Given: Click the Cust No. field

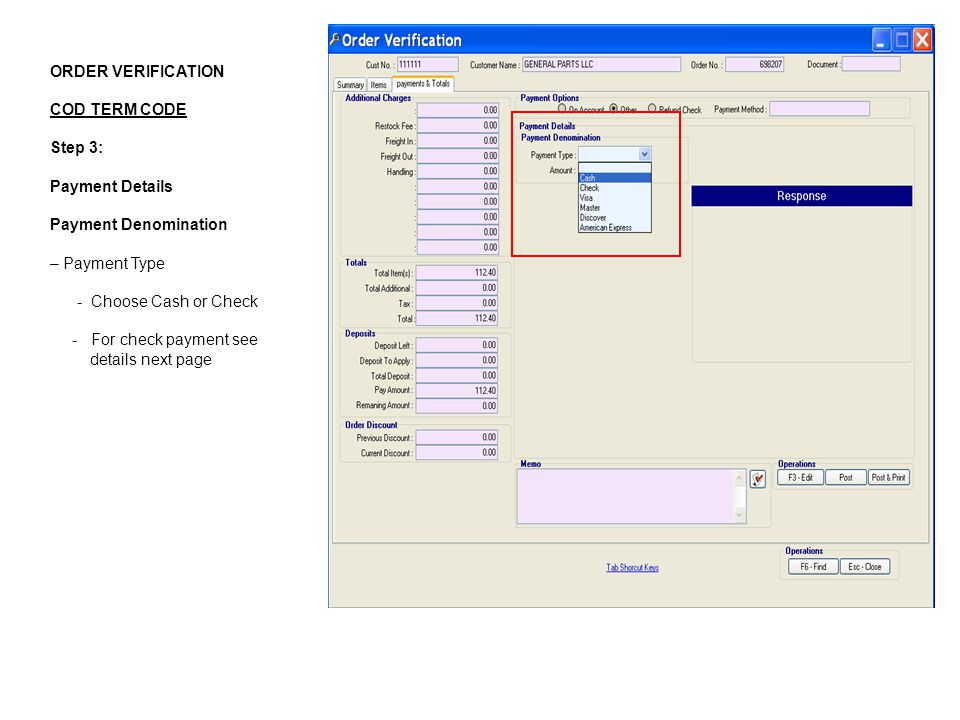Looking at the screenshot, I should click(427, 64).
